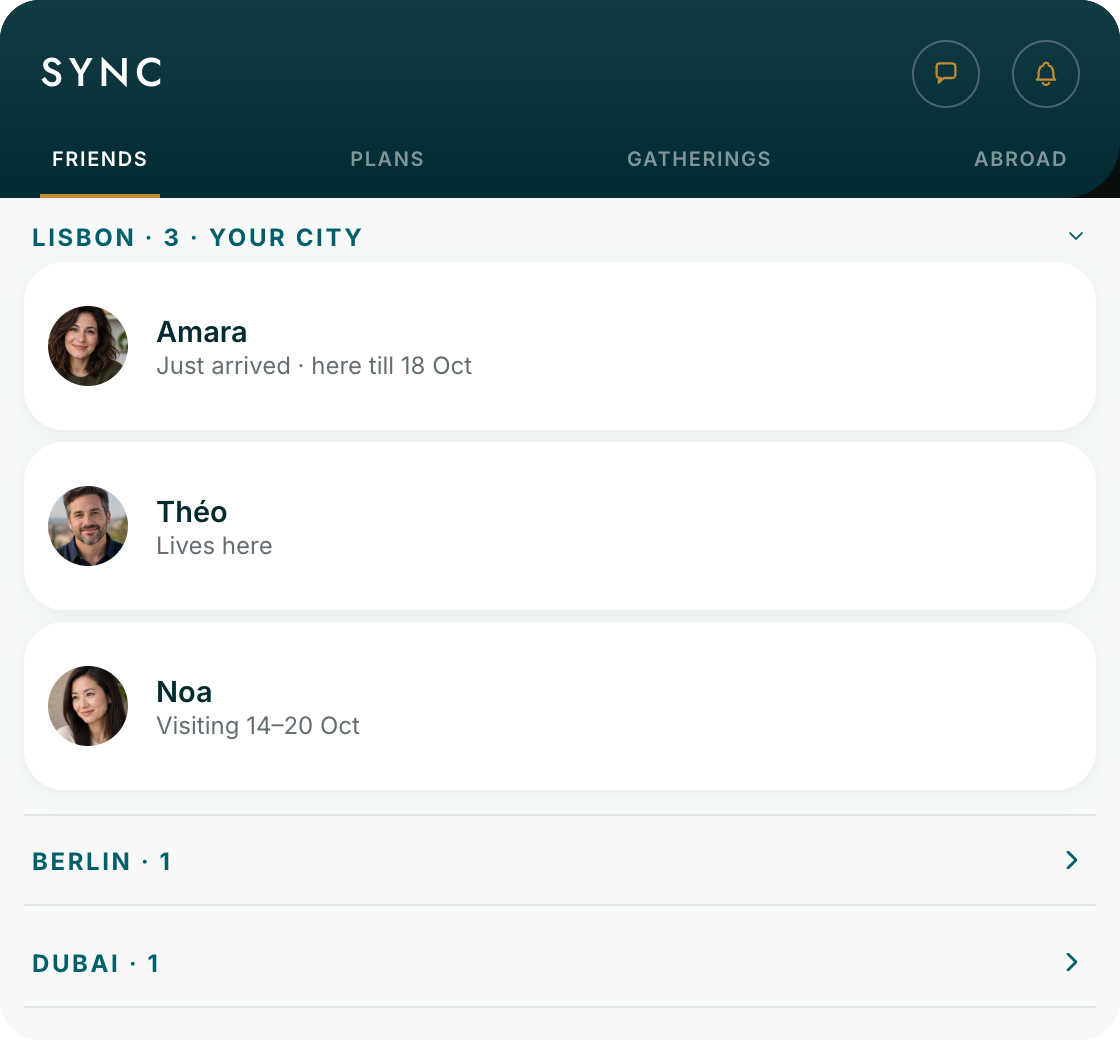Click 'Just arrived · here till 18 Oct' text
Image resolution: width=1120 pixels, height=1040 pixels.
[314, 366]
